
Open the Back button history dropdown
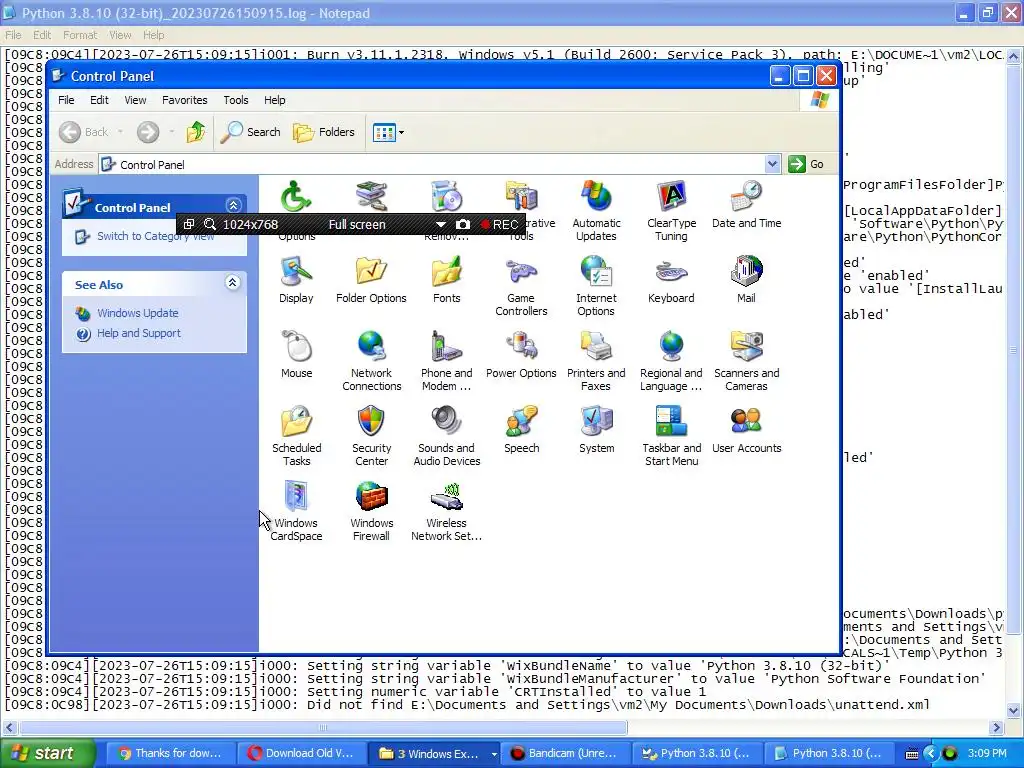[120, 132]
